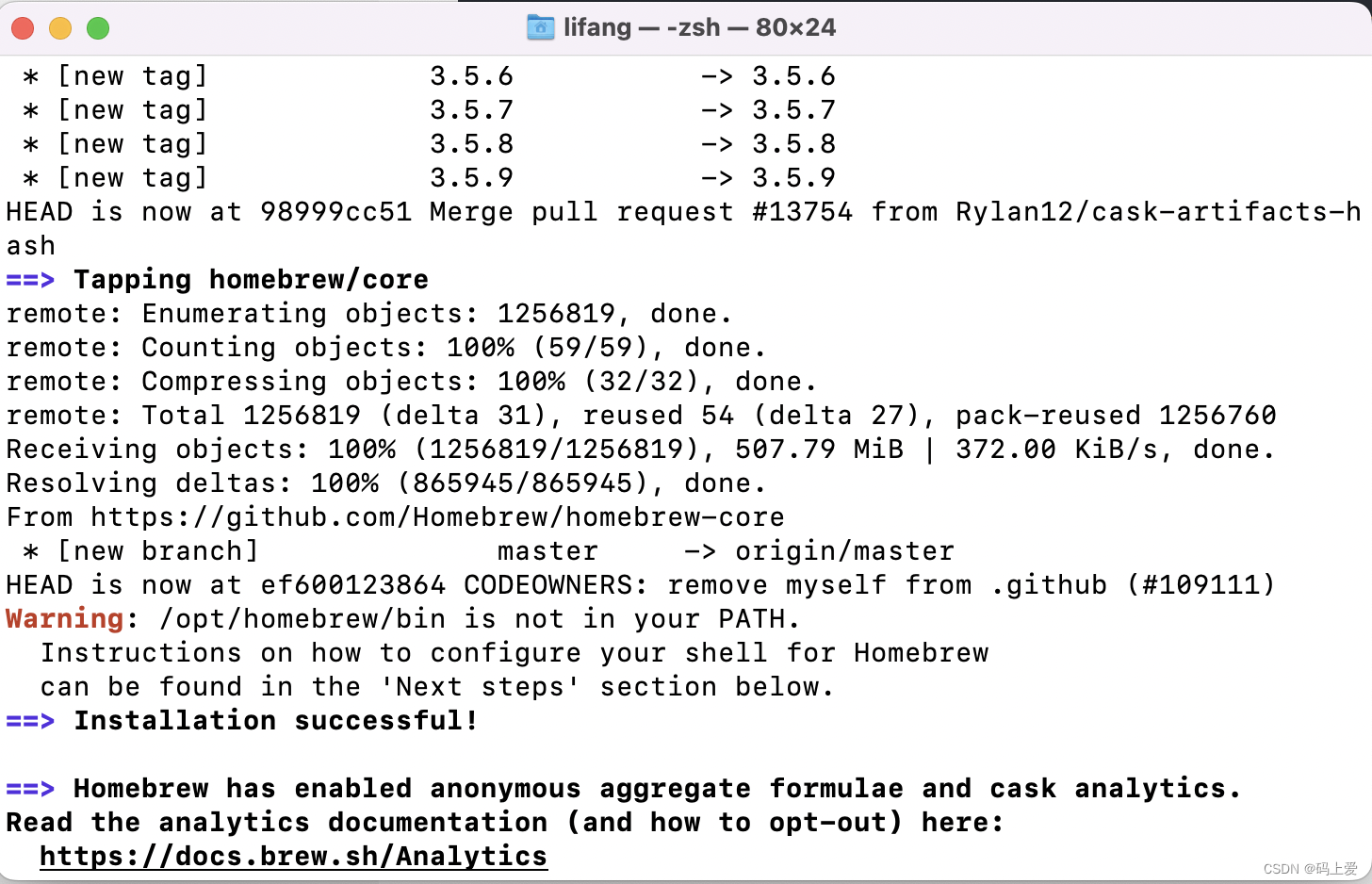The width and height of the screenshot is (1372, 884).
Task: Click the window title 'lifang — -zsh — 80×24'
Action: coord(699,27)
